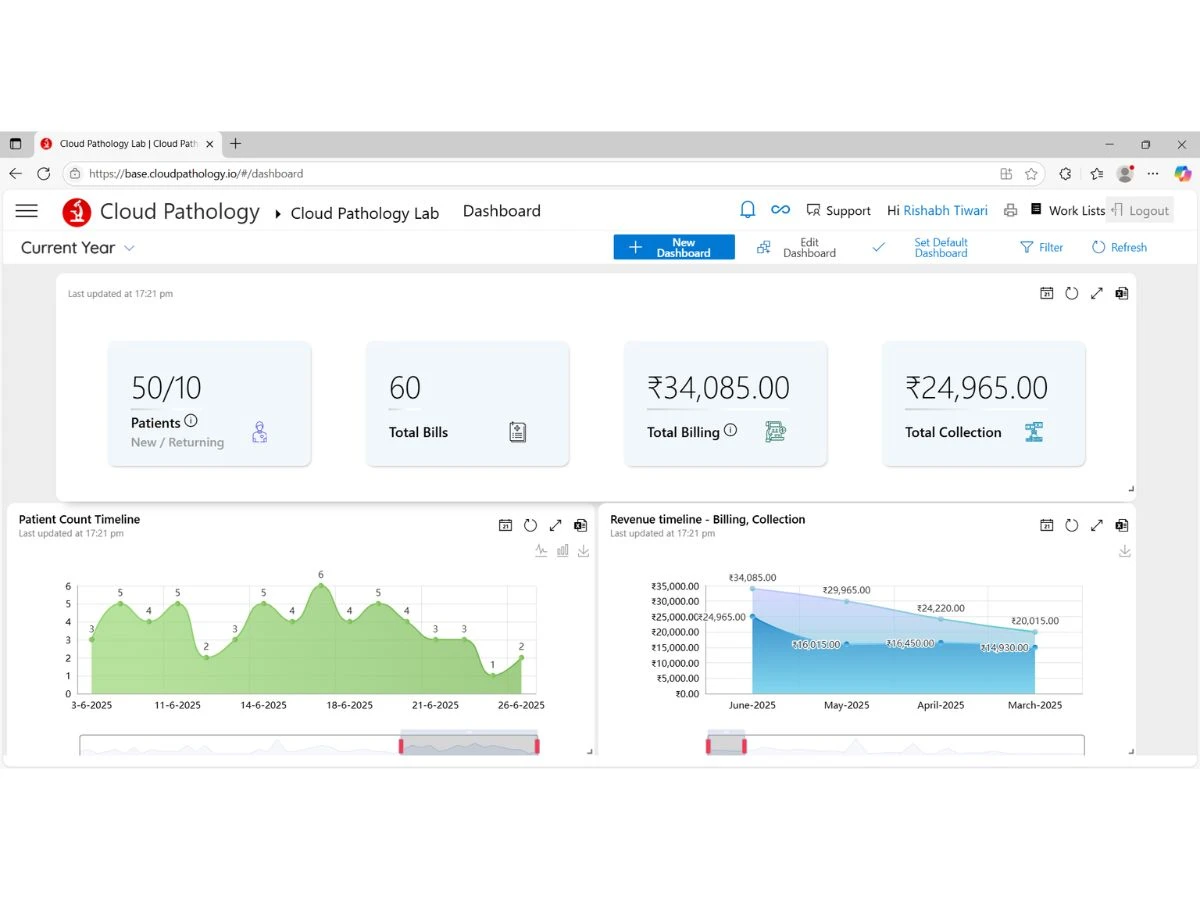Click the New Dashboard button

pyautogui.click(x=673, y=247)
